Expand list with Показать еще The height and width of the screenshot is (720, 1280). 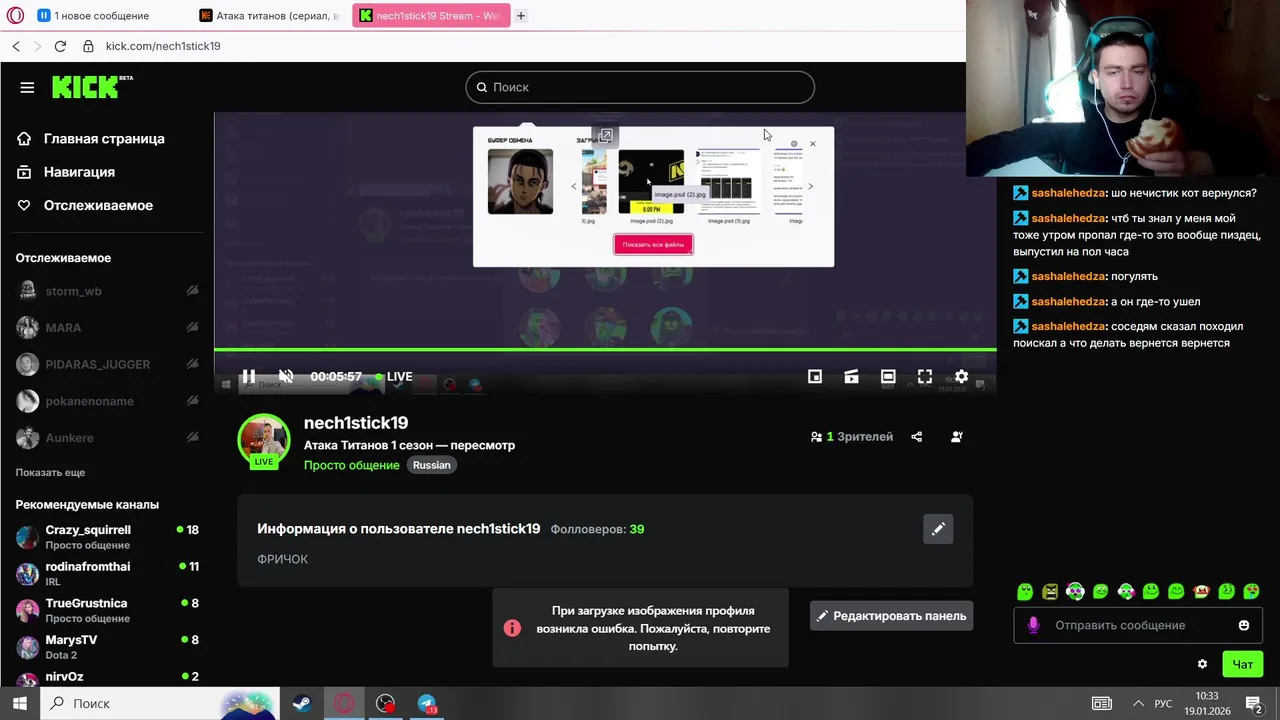point(50,472)
